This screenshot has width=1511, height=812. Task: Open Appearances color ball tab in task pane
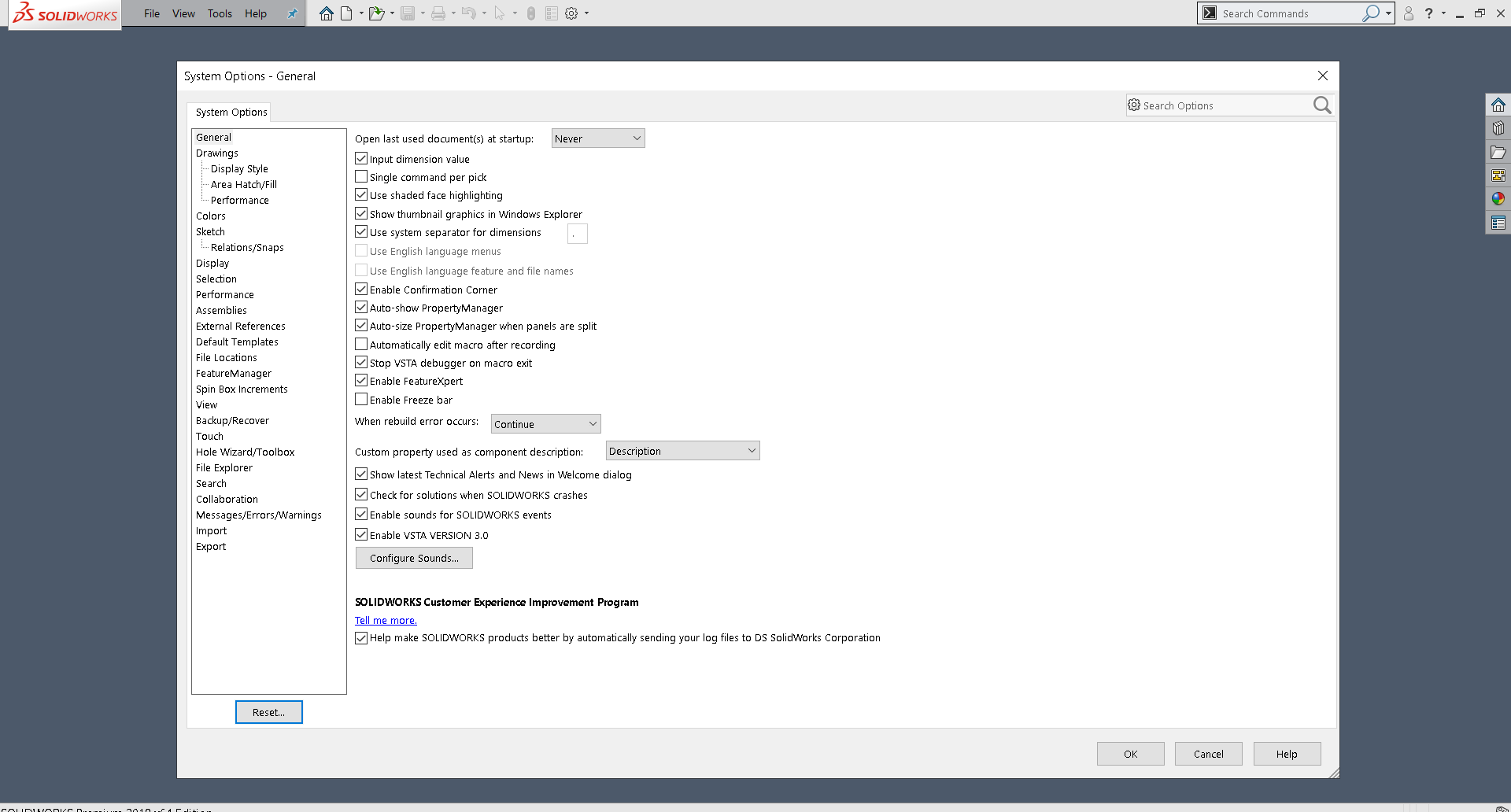pyautogui.click(x=1498, y=199)
